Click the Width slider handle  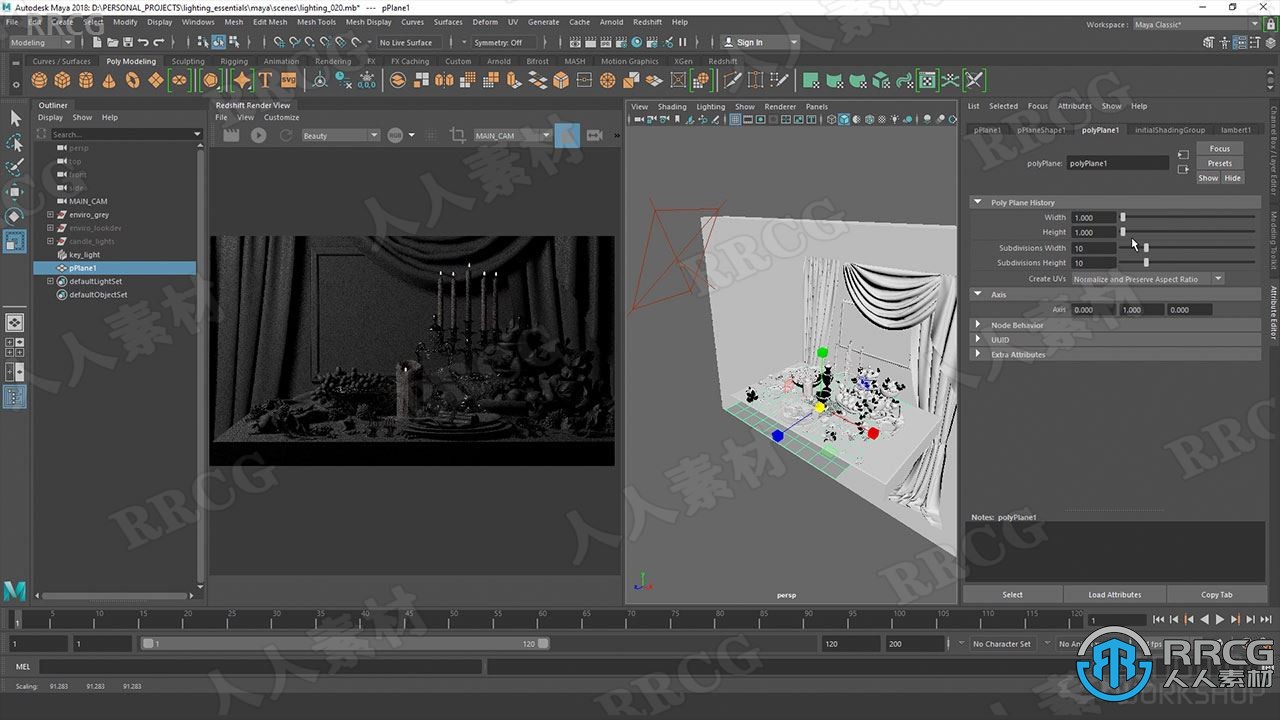(1123, 217)
